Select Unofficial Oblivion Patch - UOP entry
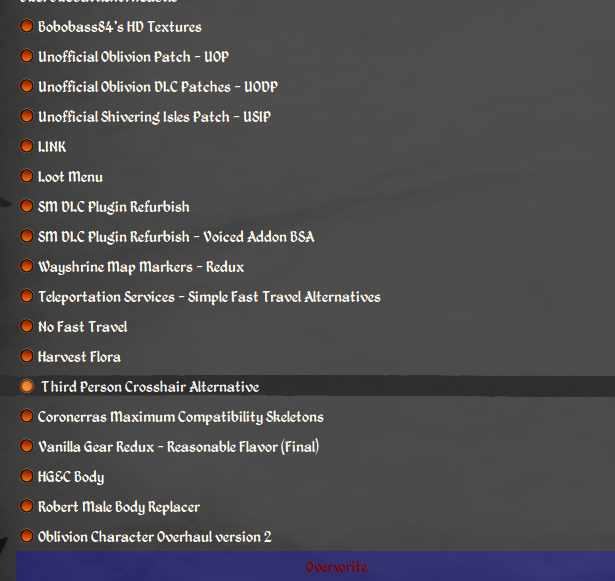This screenshot has width=615, height=581. pyautogui.click(x=133, y=57)
